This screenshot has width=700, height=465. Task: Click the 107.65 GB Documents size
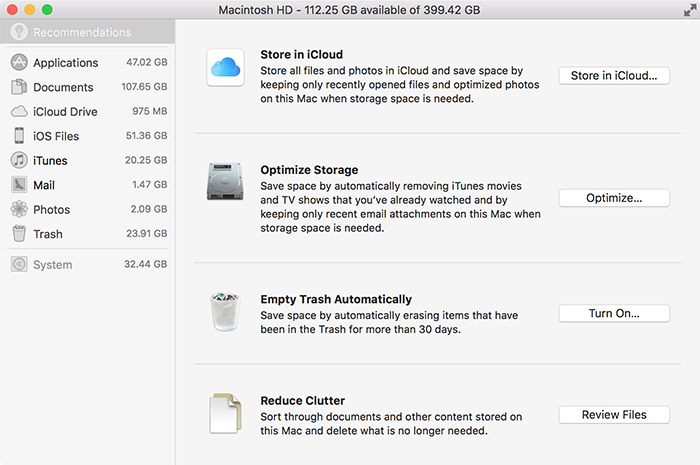145,87
